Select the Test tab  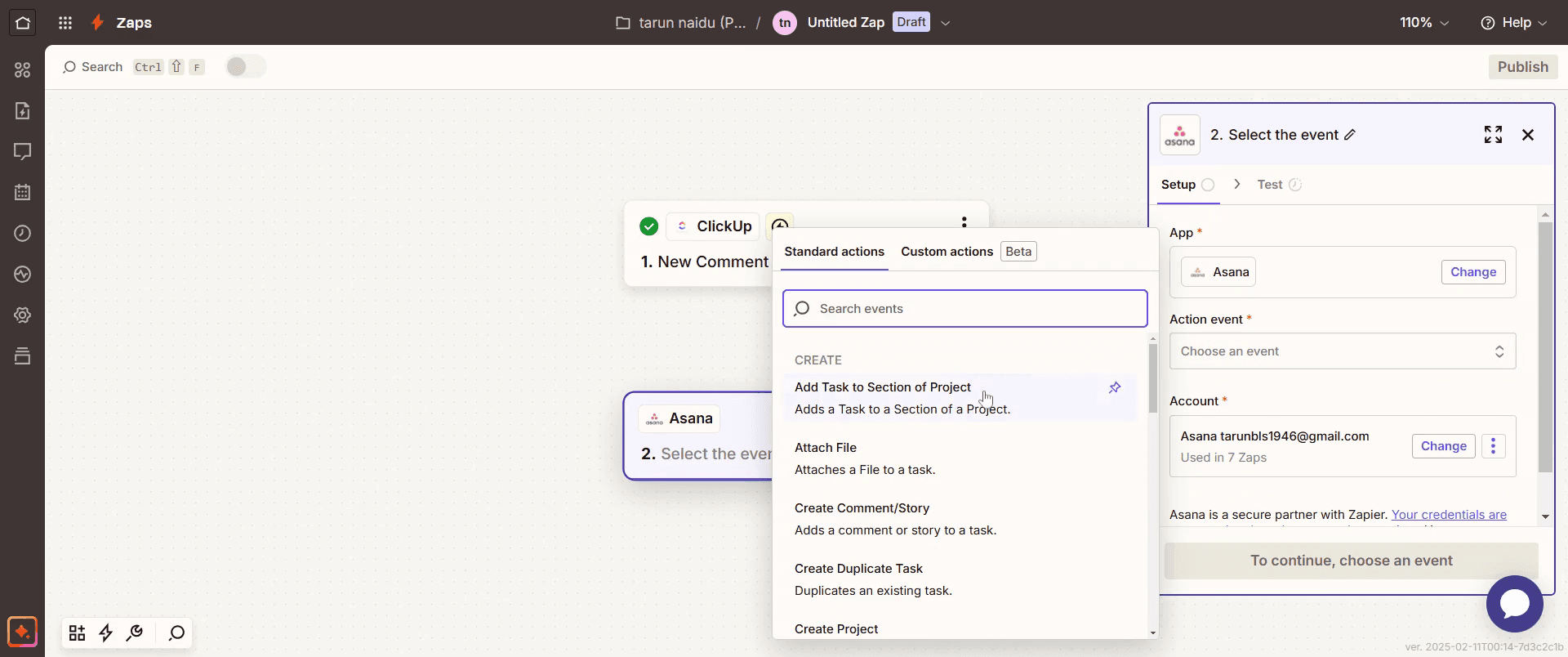(1279, 185)
